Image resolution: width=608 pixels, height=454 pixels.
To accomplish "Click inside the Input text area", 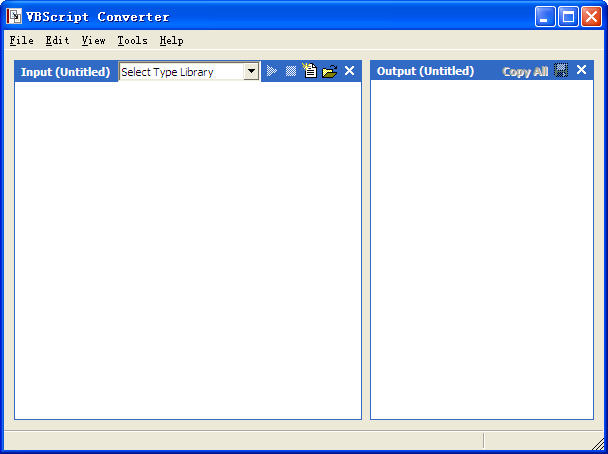I will [188, 250].
